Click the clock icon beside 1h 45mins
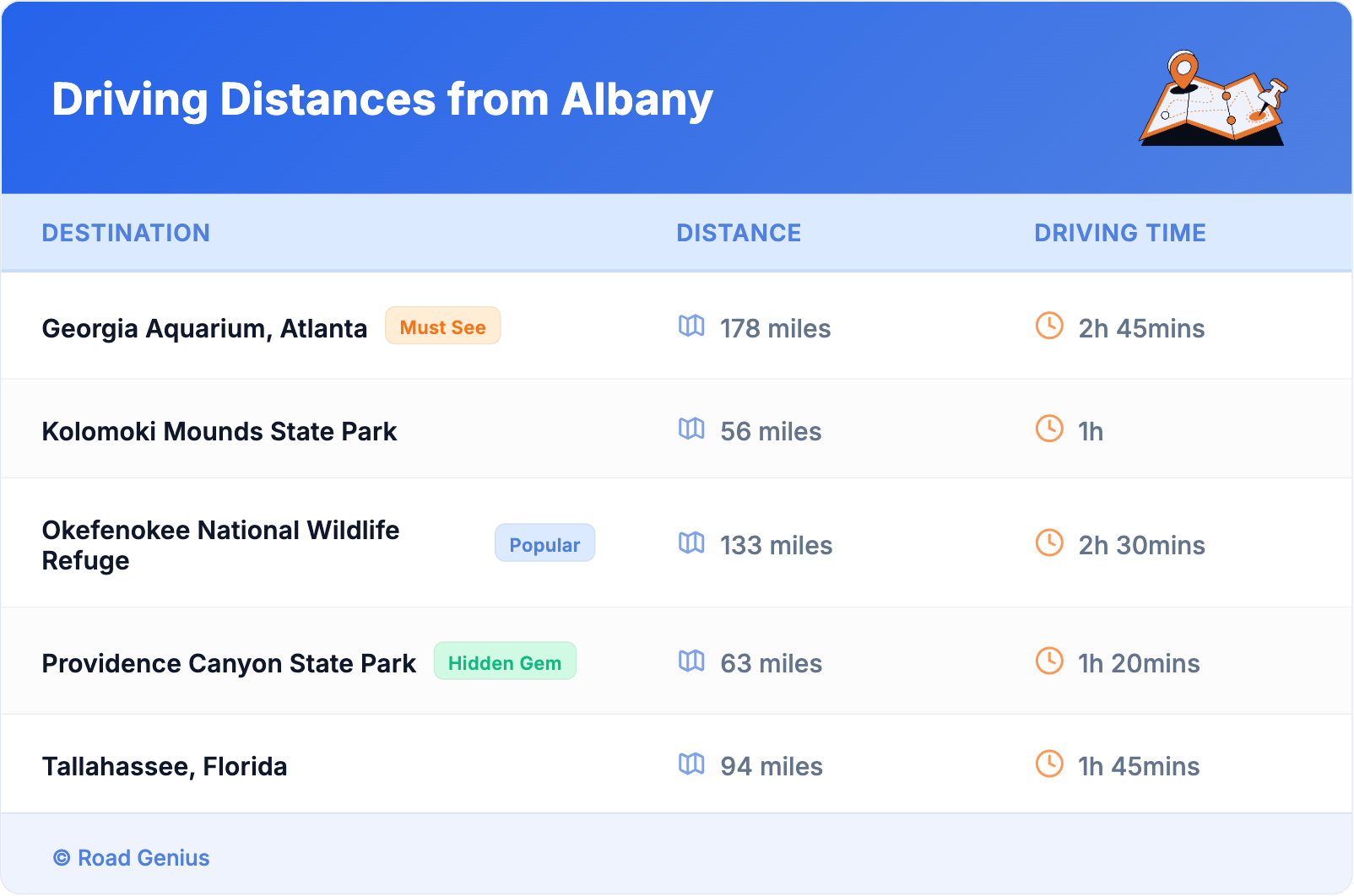 point(1049,764)
